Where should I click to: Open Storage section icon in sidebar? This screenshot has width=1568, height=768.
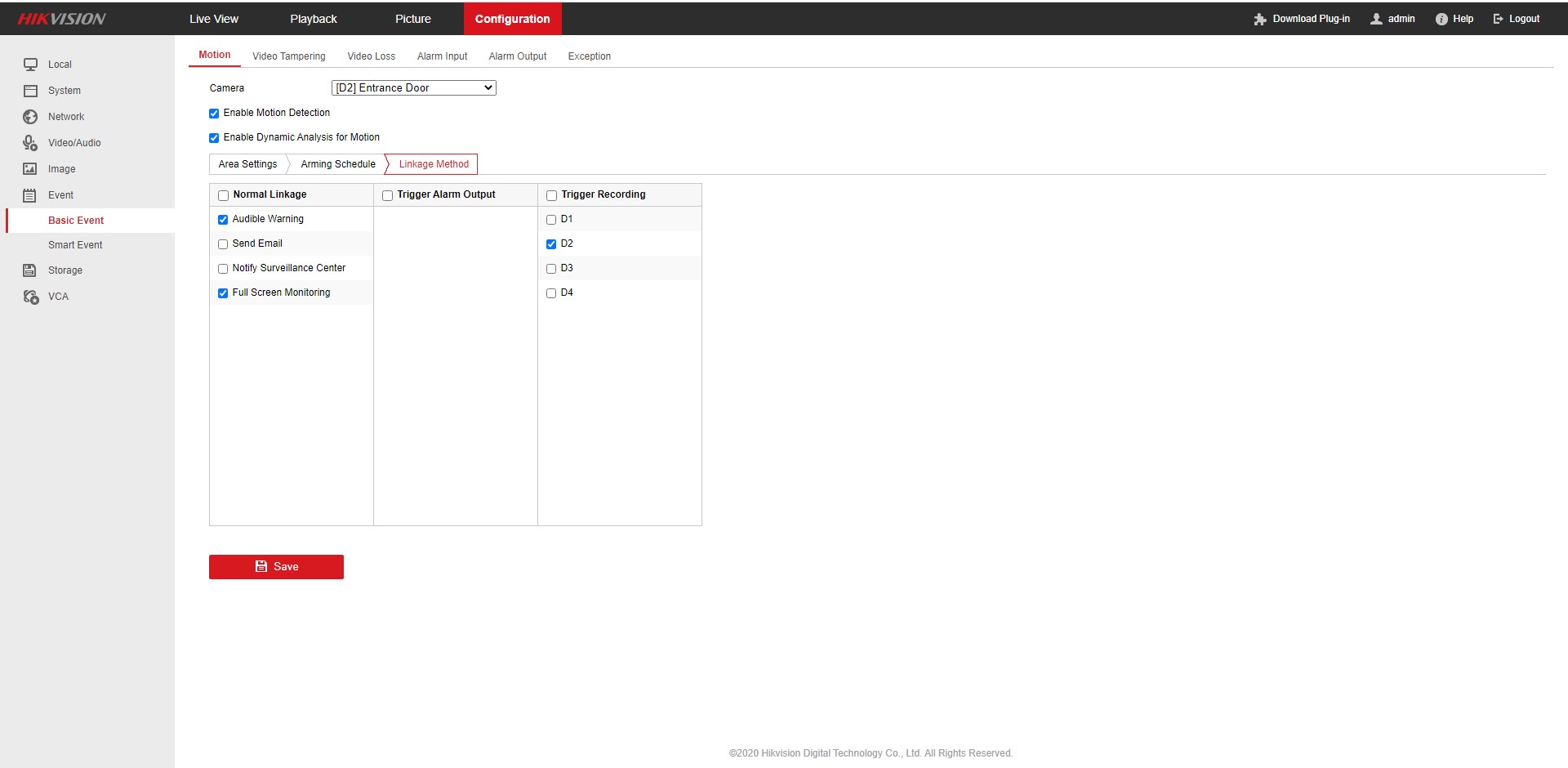(x=30, y=270)
